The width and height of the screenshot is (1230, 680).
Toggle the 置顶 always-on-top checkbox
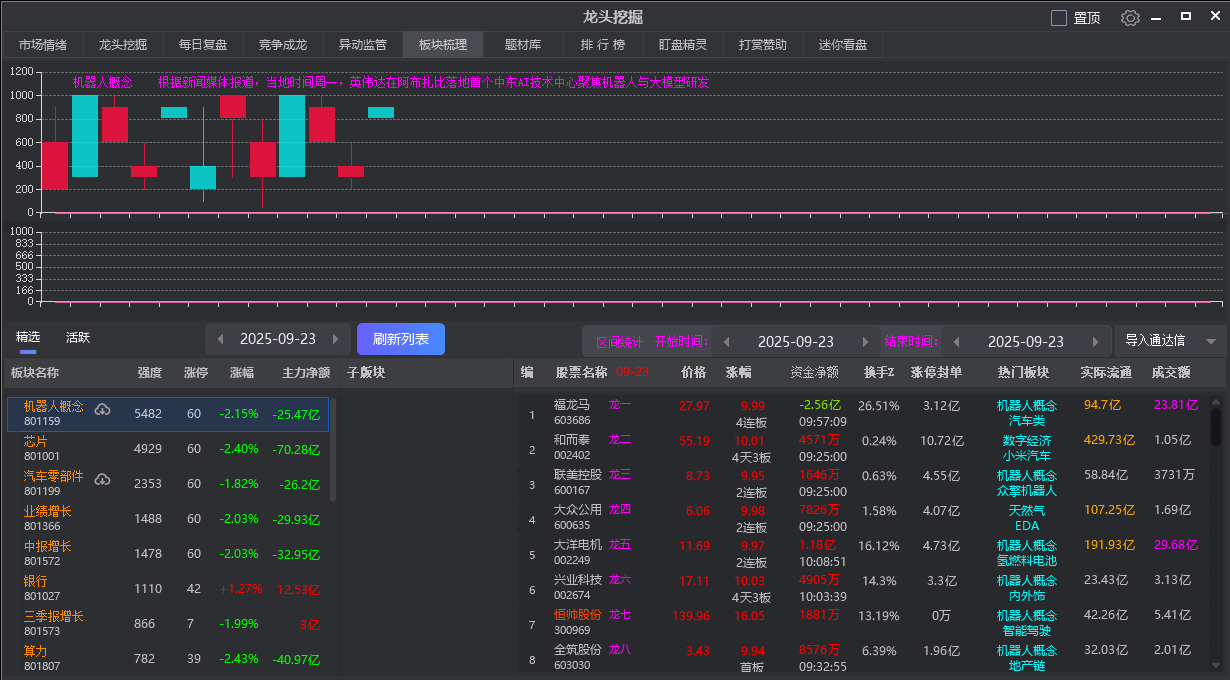coord(1059,18)
